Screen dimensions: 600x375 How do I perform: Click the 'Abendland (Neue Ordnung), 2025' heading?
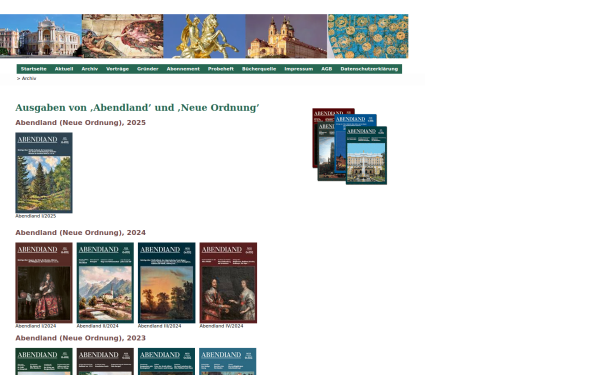click(80, 122)
